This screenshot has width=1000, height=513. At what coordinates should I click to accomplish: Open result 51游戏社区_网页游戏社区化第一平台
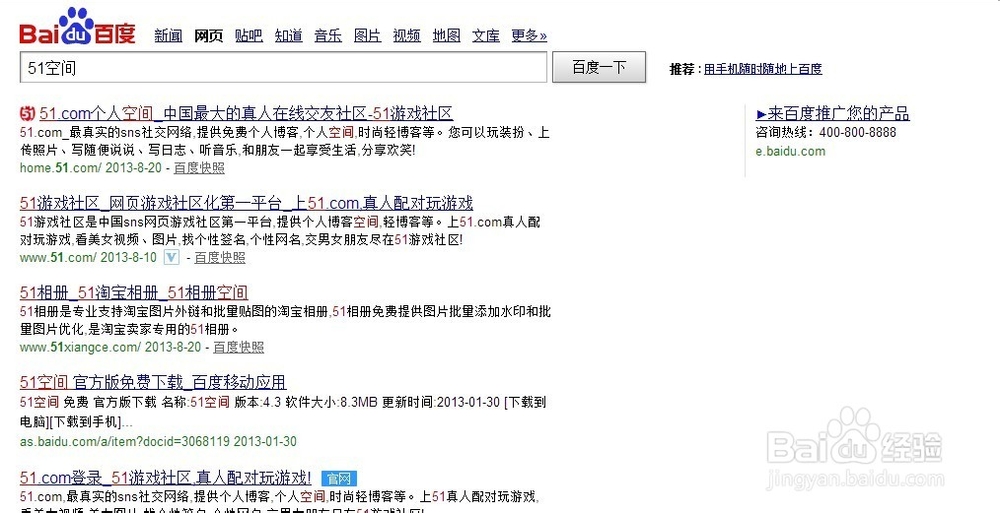pos(246,204)
